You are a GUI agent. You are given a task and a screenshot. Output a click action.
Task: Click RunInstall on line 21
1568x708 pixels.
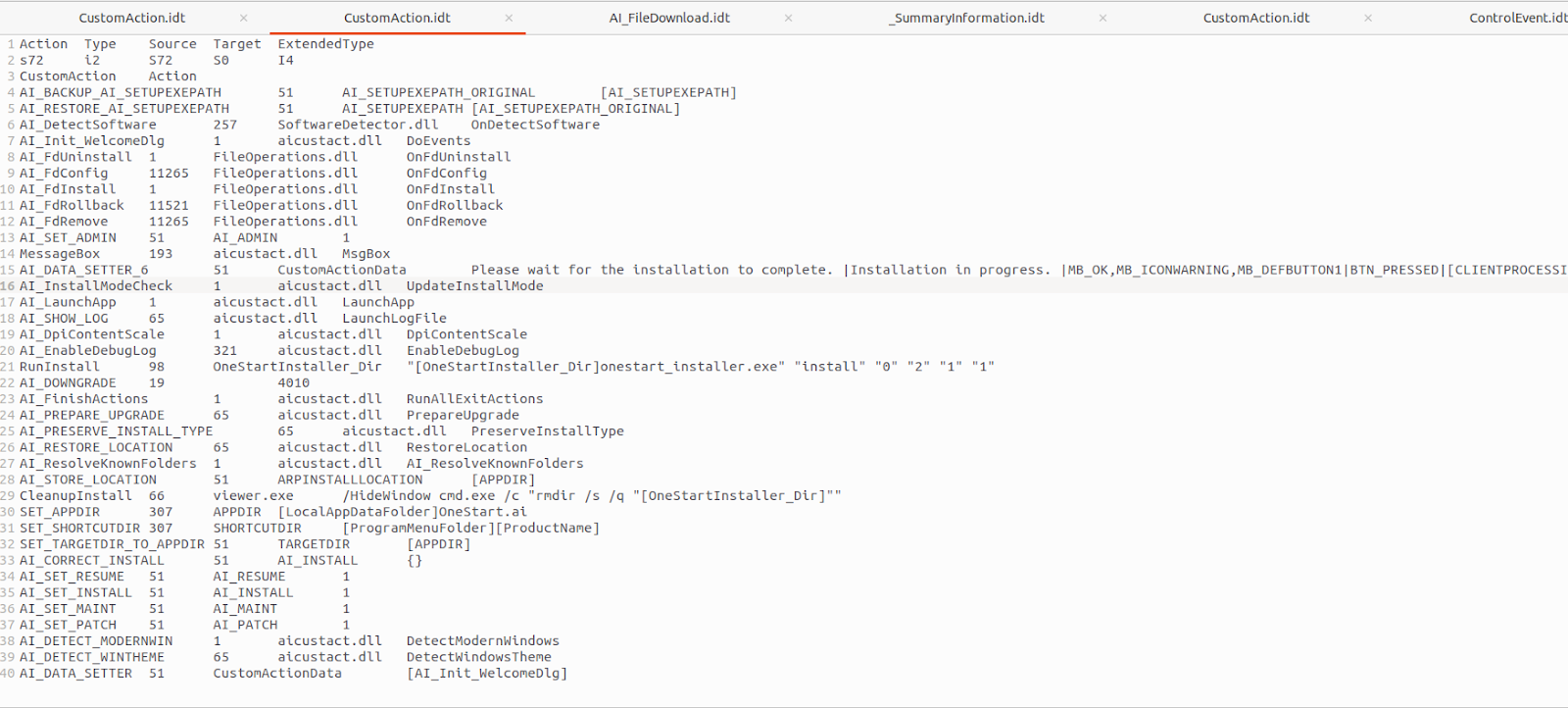[x=60, y=367]
